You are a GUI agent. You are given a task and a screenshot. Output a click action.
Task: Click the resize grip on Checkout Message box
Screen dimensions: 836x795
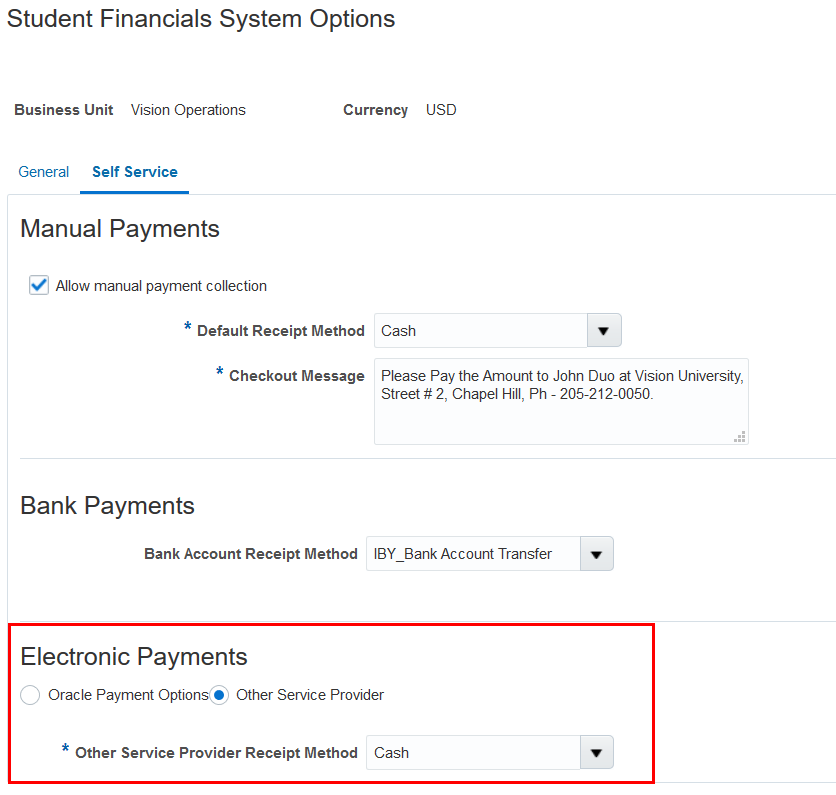click(740, 436)
